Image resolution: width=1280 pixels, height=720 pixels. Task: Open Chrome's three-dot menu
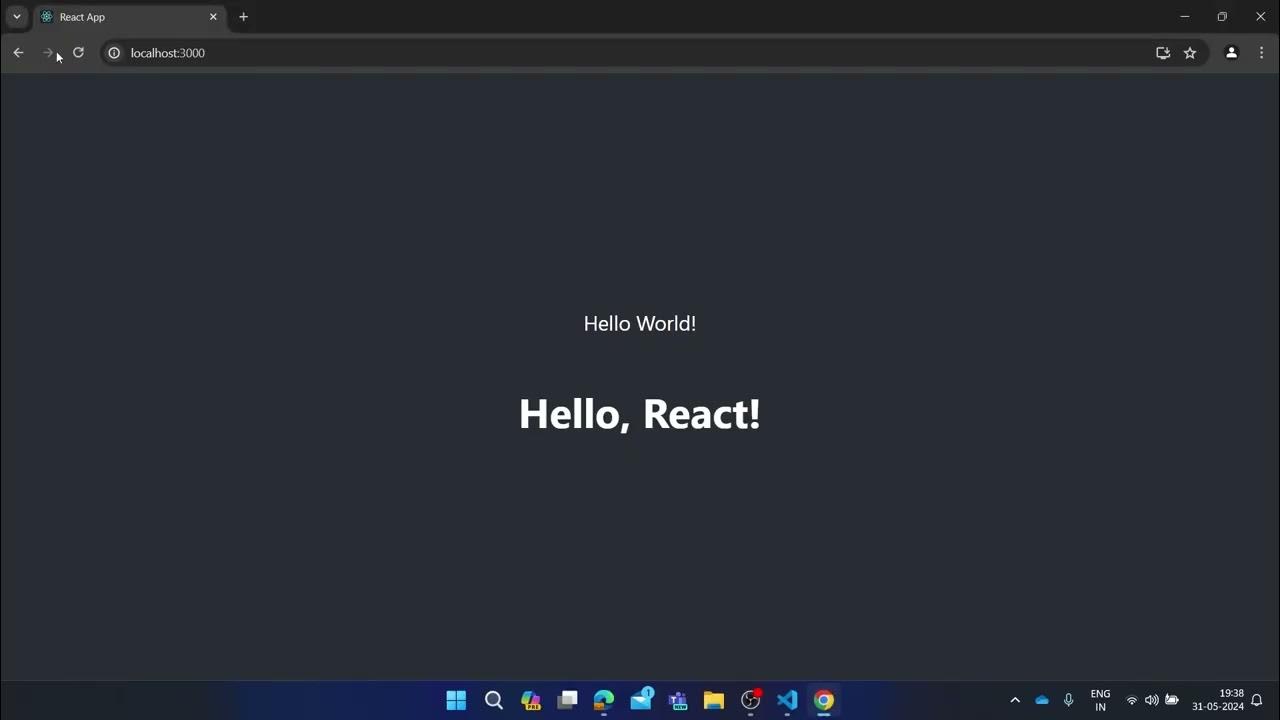1260,53
